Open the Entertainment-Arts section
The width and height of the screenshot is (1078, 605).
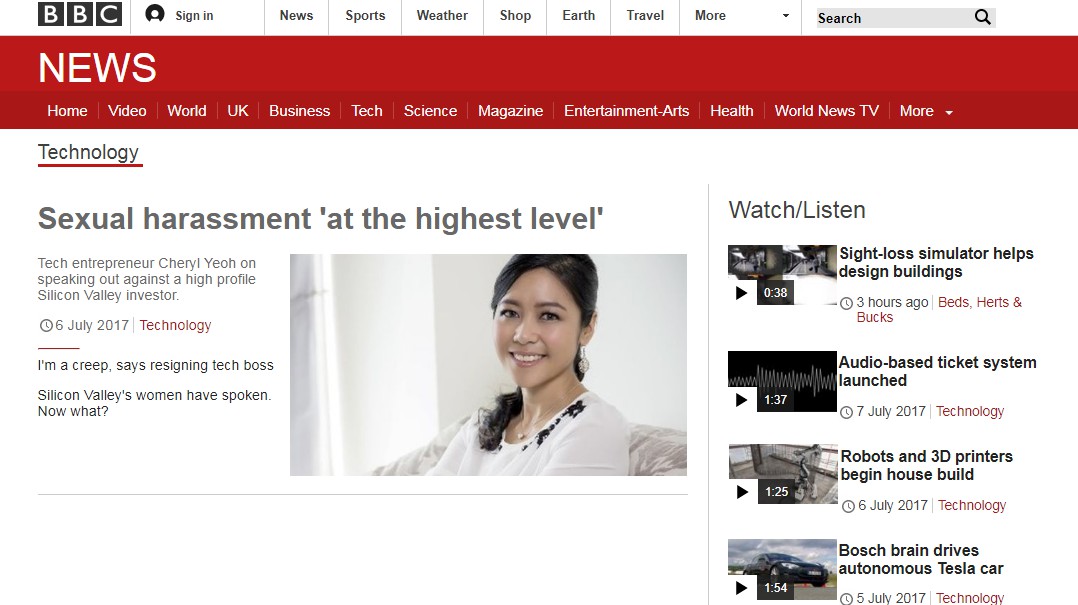[626, 111]
